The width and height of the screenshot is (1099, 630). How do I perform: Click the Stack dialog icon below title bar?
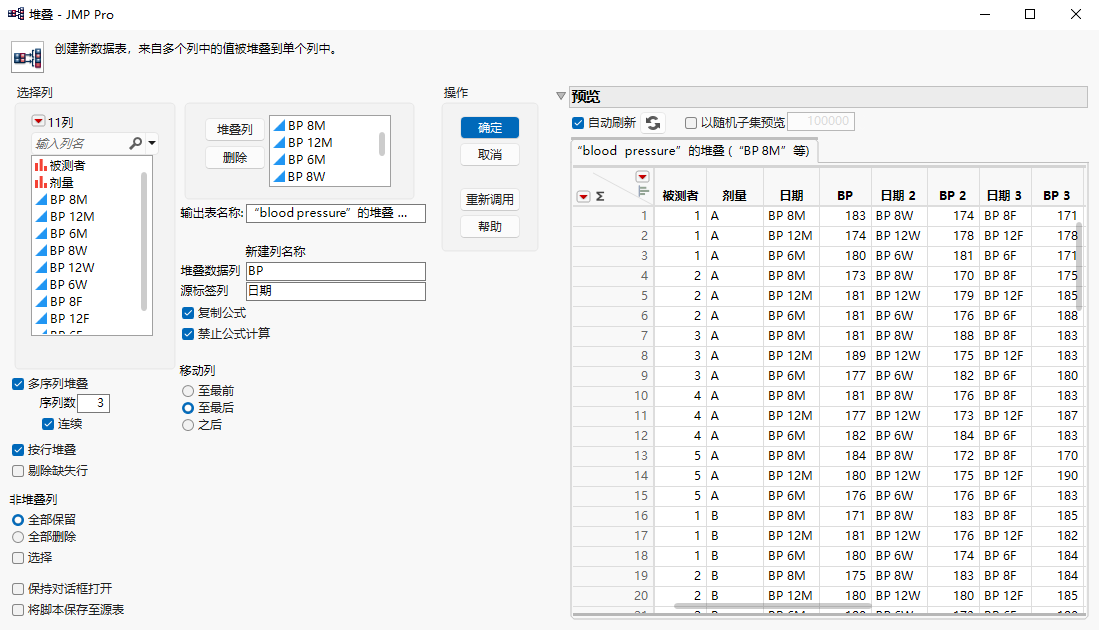(27, 57)
